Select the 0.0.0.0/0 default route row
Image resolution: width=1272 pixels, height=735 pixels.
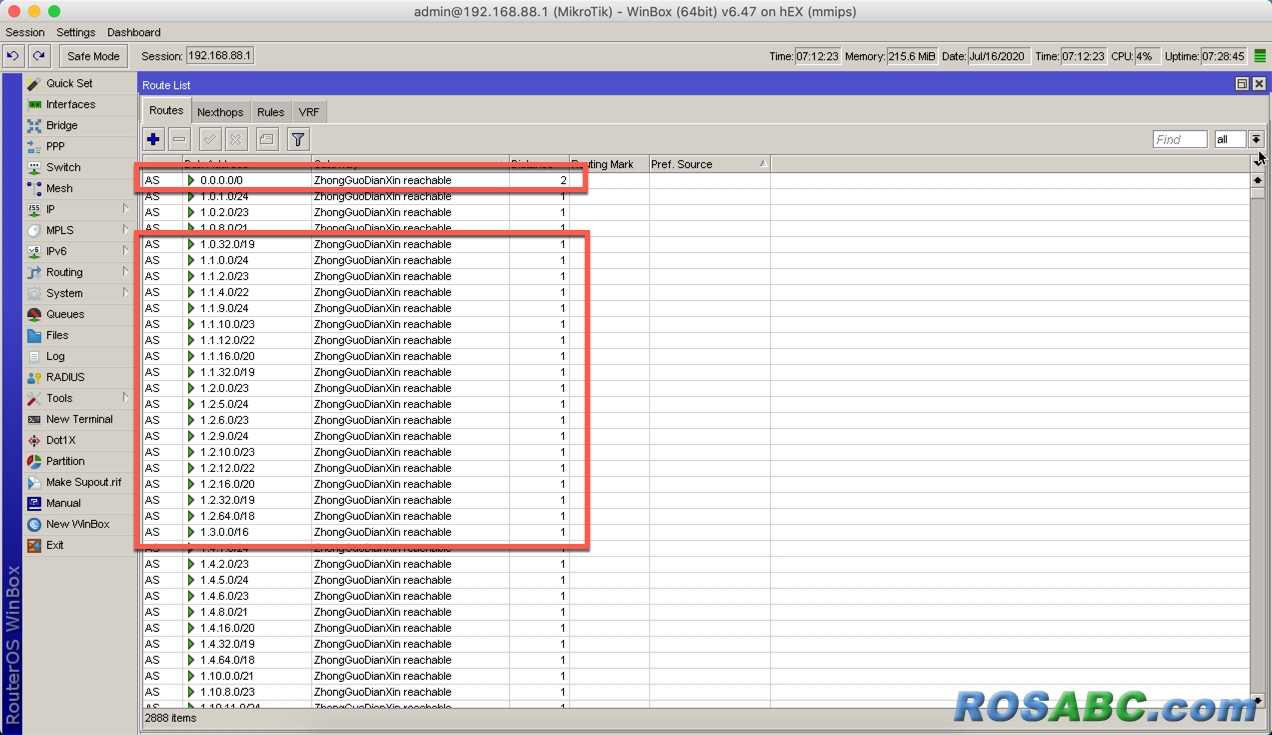(x=695, y=181)
